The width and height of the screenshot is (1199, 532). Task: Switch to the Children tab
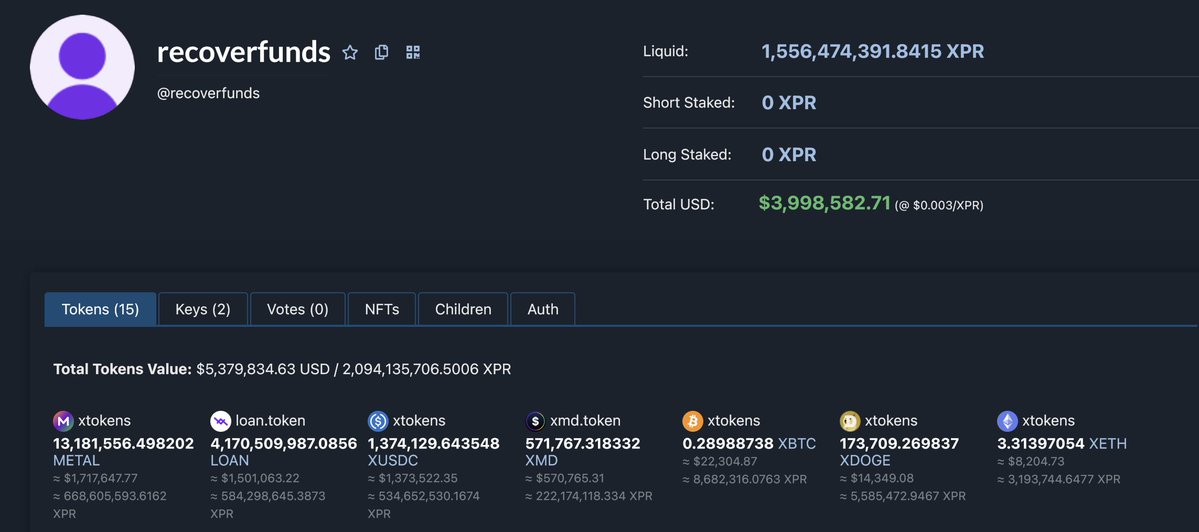coord(463,310)
